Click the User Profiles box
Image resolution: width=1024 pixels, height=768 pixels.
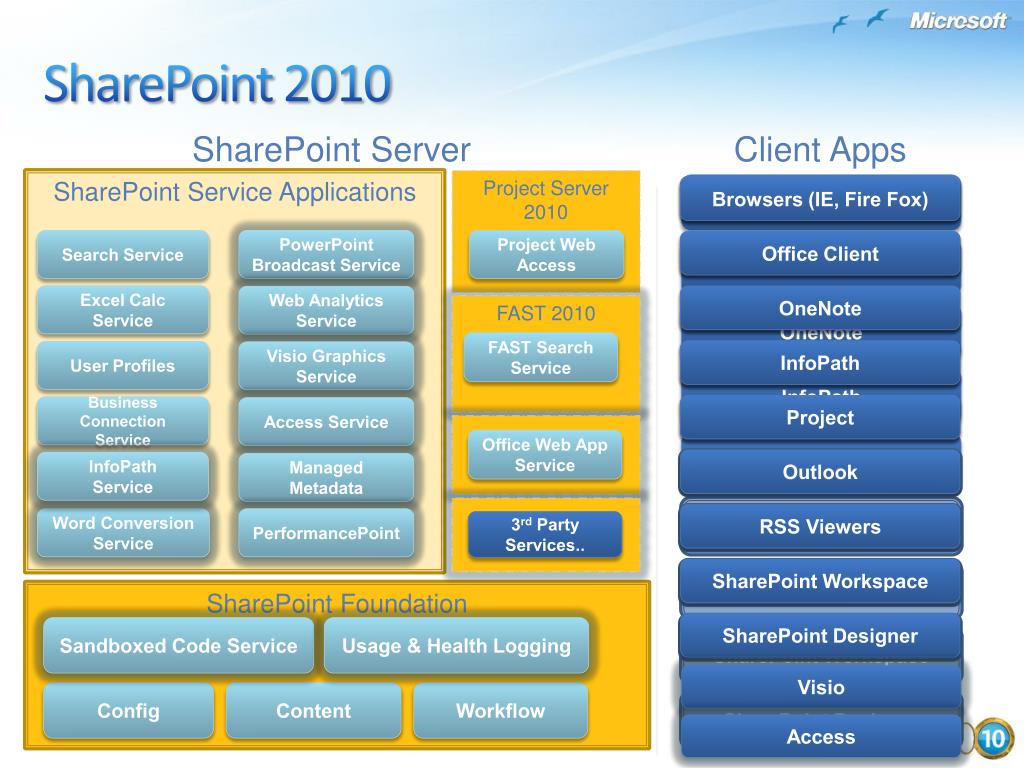[123, 366]
